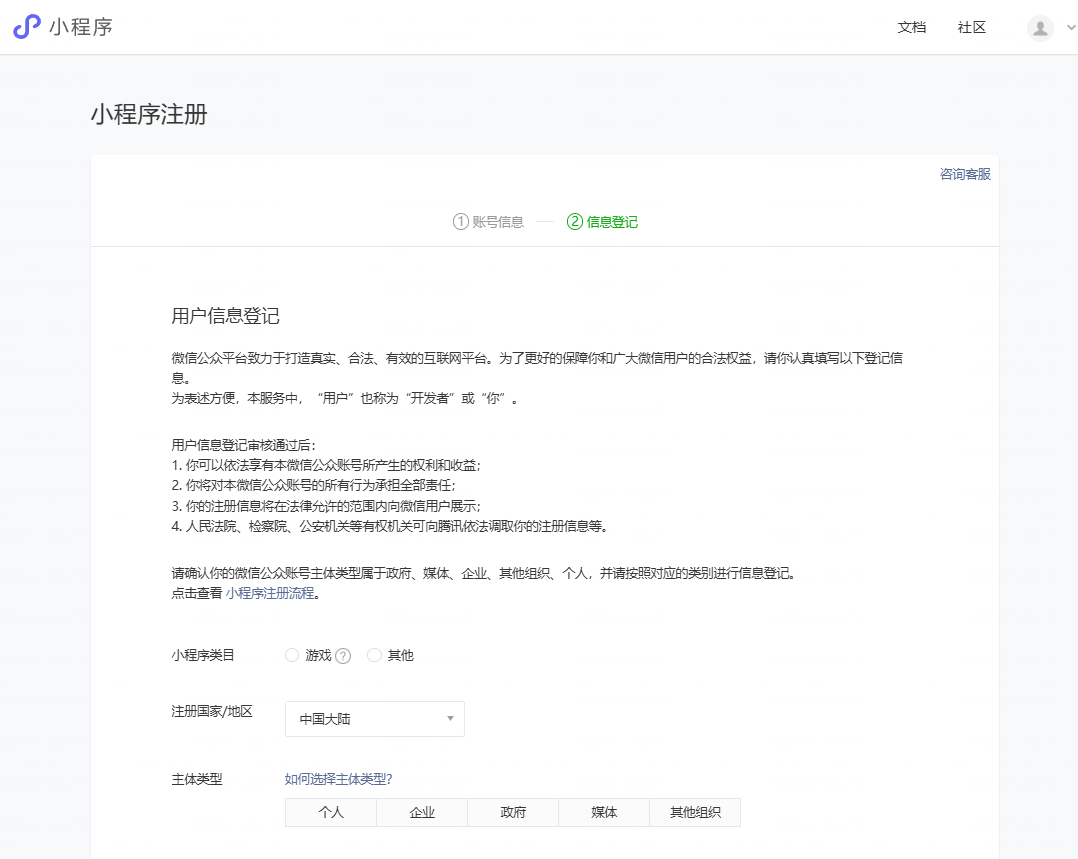
Task: Open the 小程序注册流程 link
Action: point(270,593)
